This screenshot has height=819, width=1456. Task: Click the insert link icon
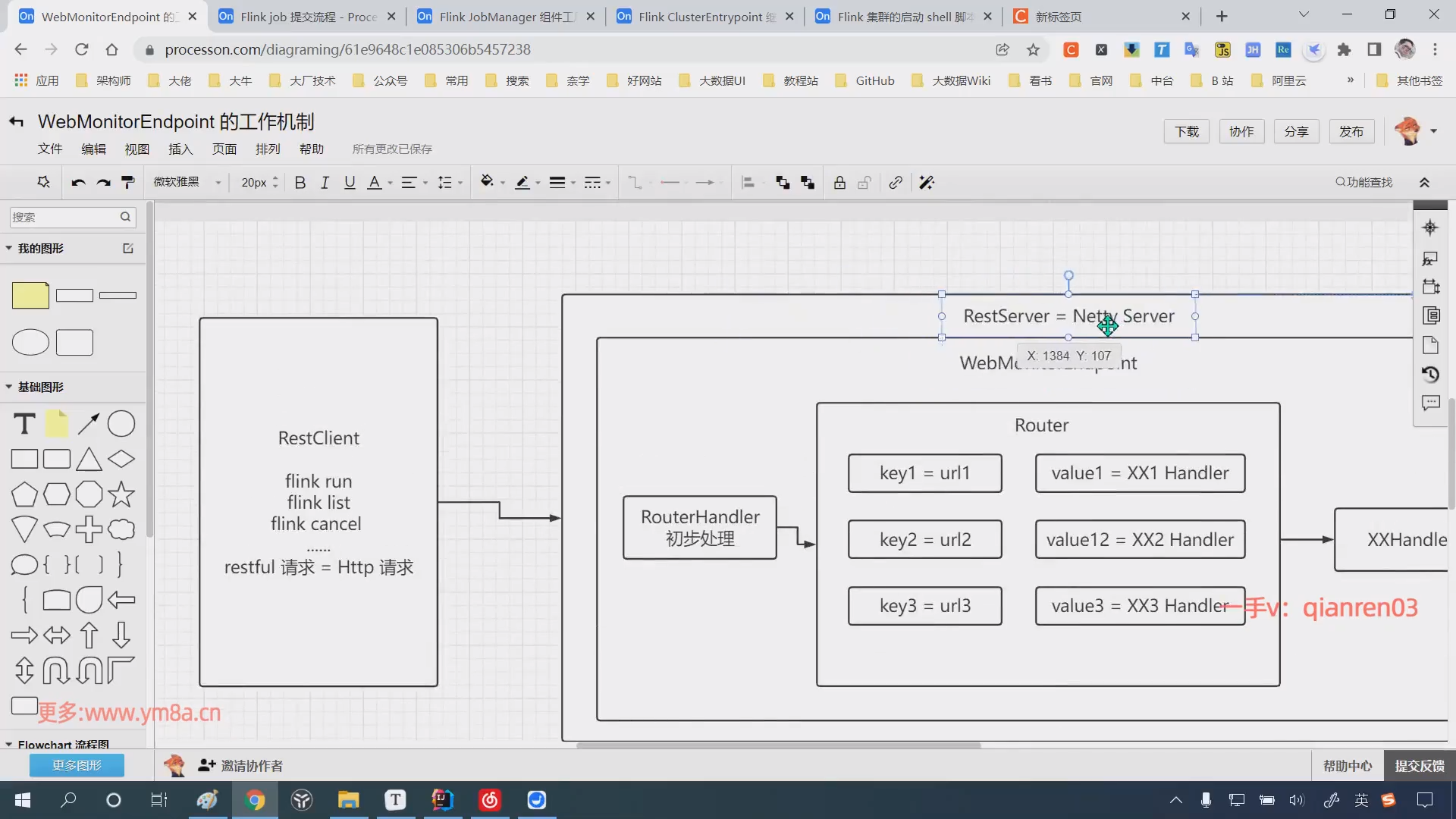(x=896, y=183)
